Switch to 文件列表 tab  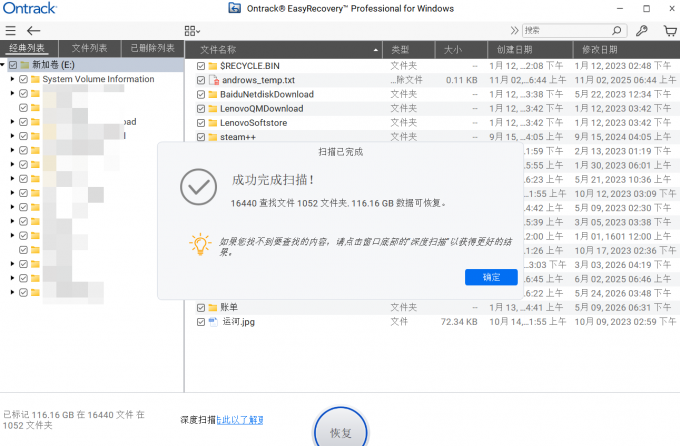pos(89,48)
